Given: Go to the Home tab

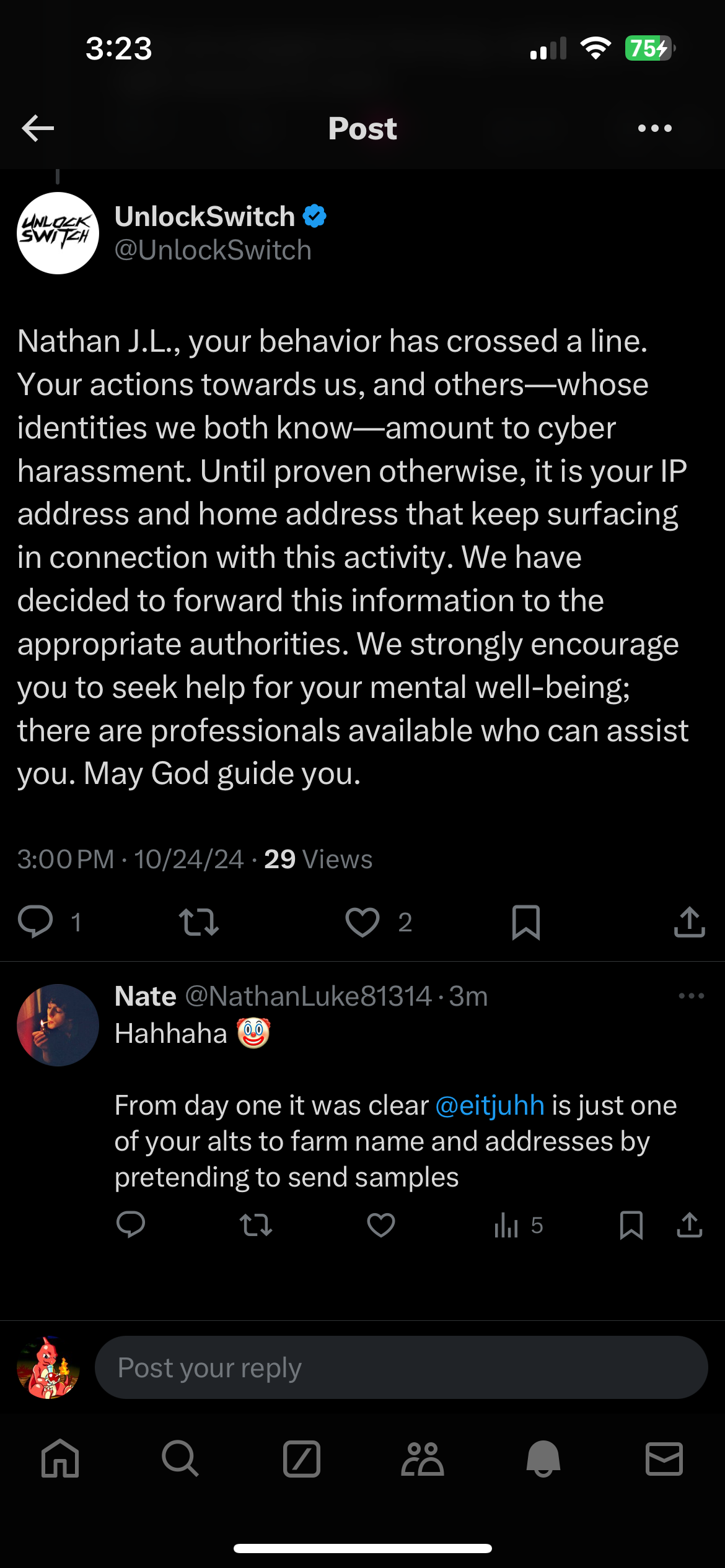Looking at the screenshot, I should click(x=60, y=1459).
